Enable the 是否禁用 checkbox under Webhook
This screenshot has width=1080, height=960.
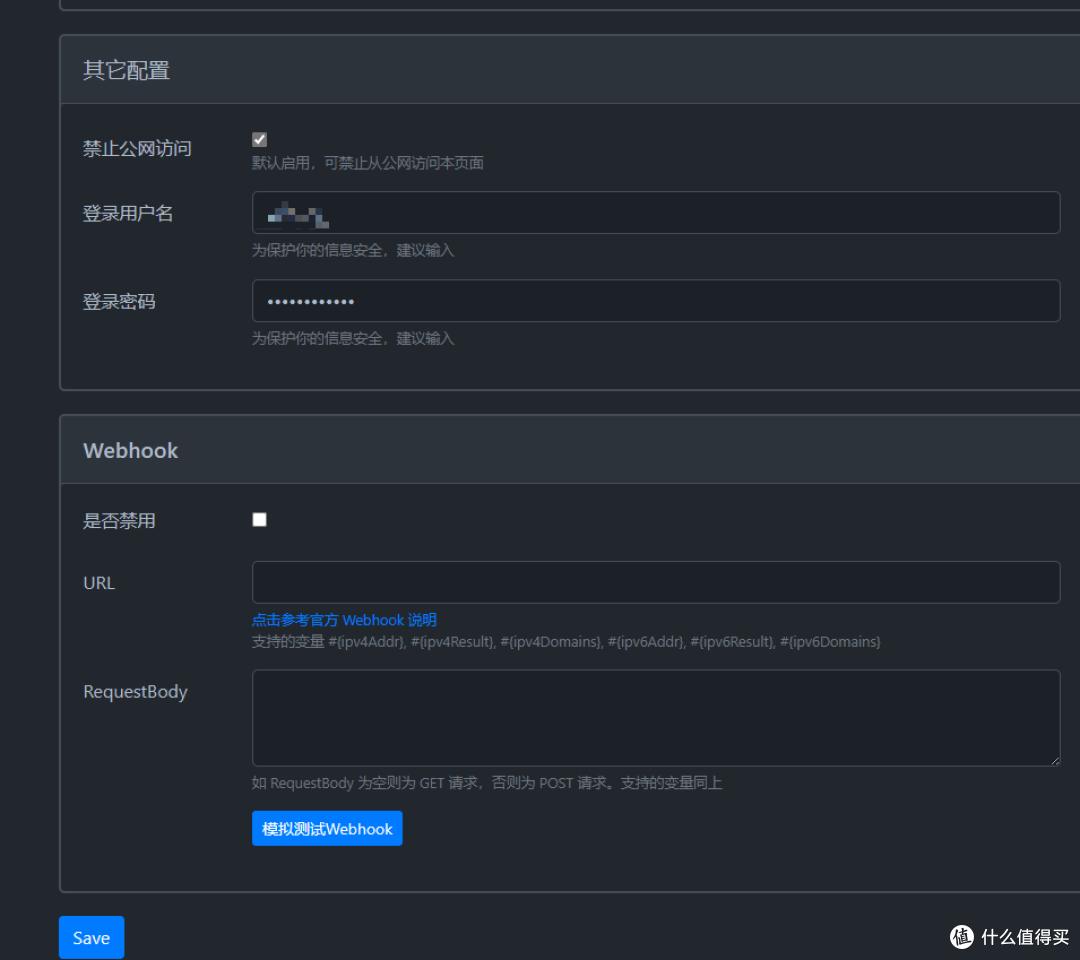259,519
